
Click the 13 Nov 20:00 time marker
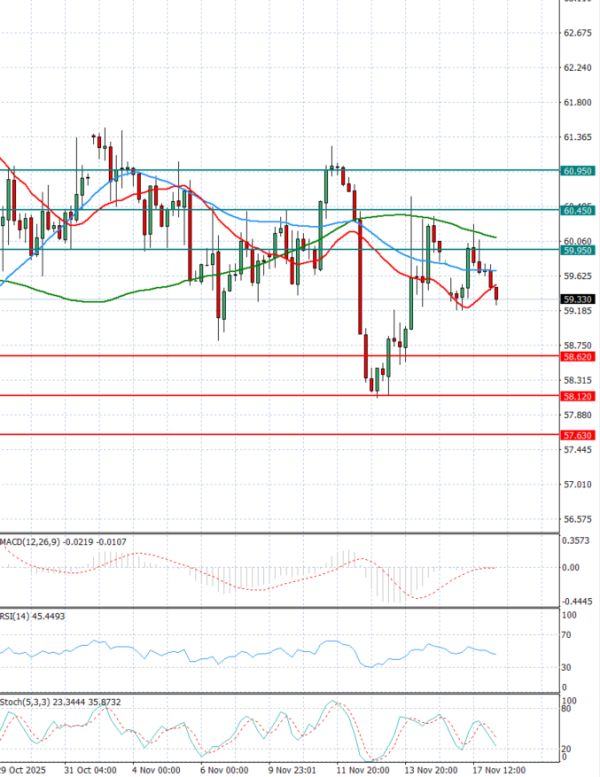[x=430, y=770]
